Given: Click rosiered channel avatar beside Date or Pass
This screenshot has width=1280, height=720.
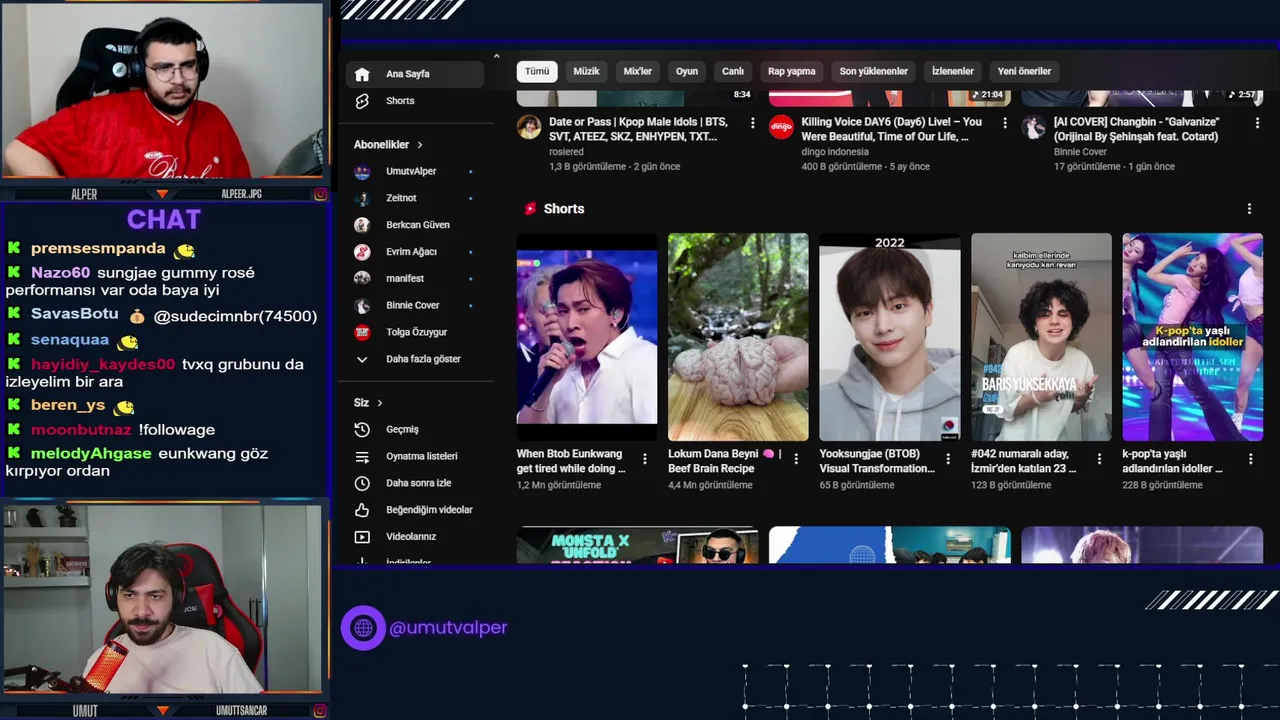Looking at the screenshot, I should click(529, 127).
